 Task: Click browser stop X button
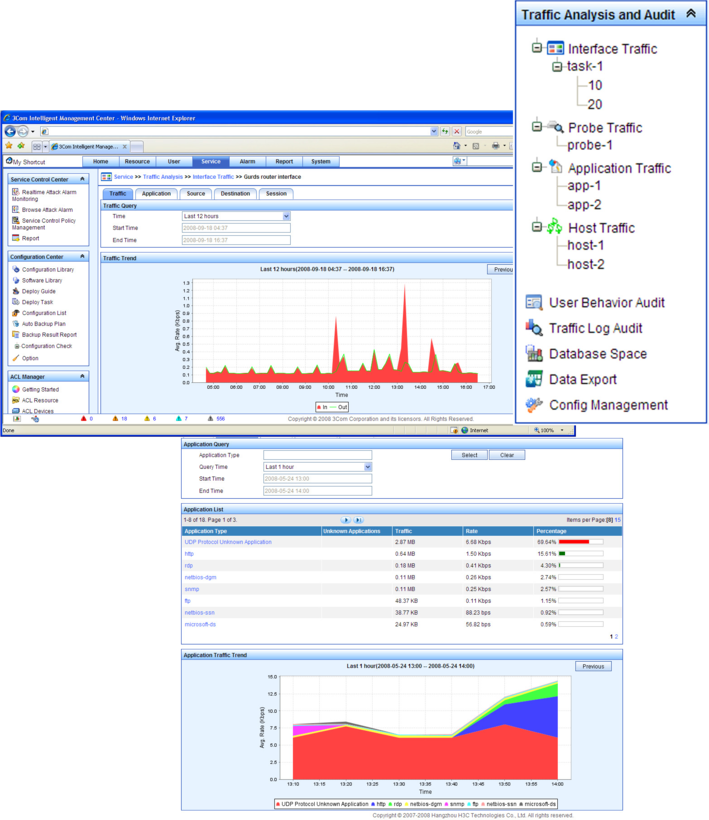click(x=456, y=131)
